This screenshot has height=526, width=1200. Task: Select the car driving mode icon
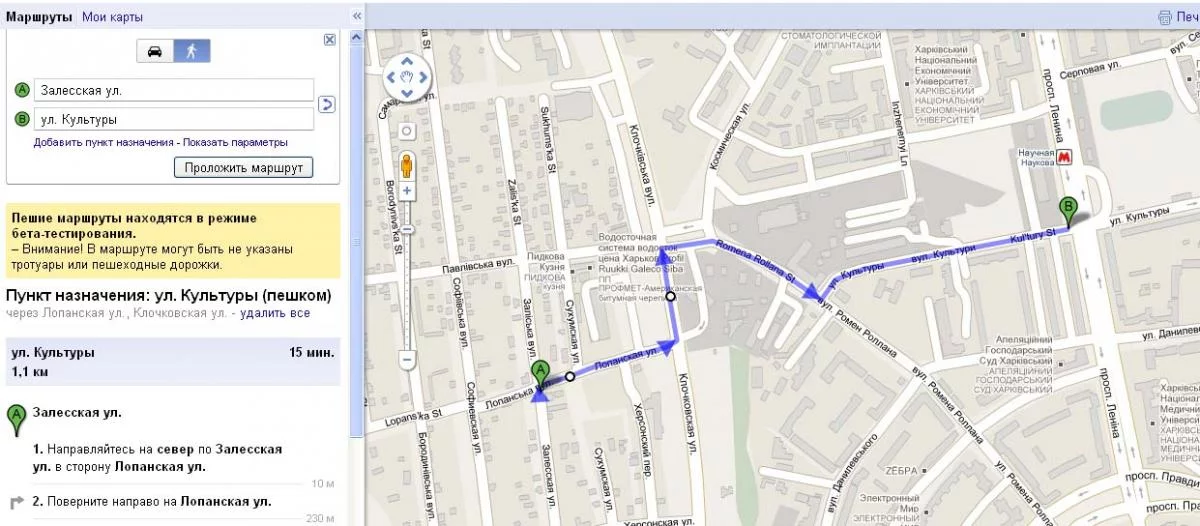[155, 52]
